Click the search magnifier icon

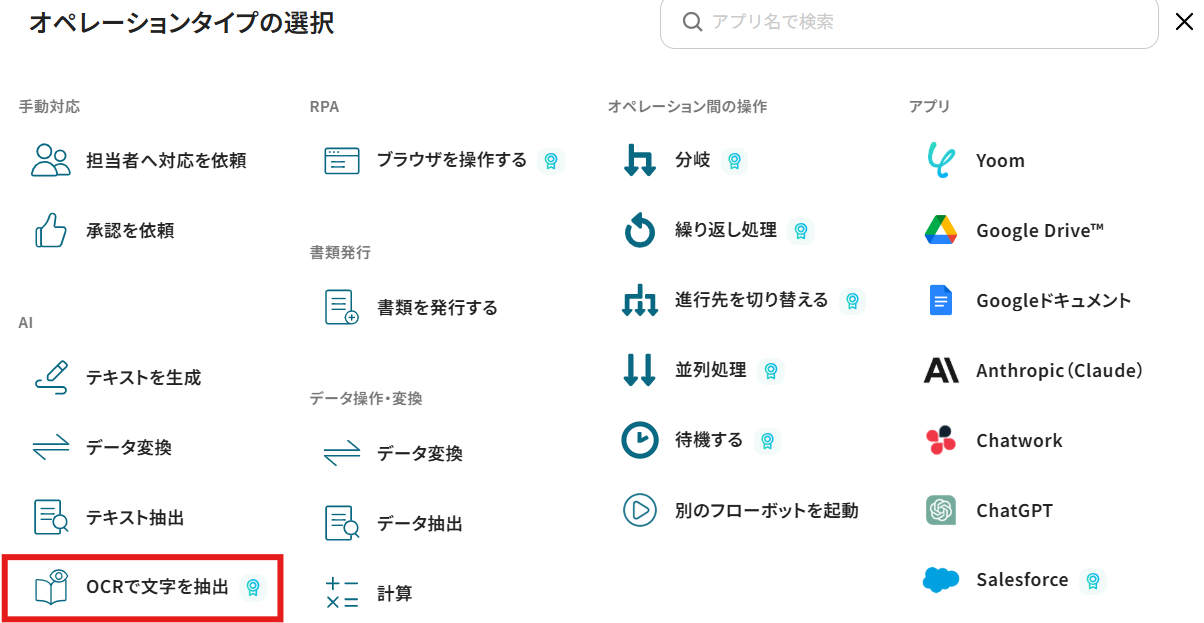692,22
